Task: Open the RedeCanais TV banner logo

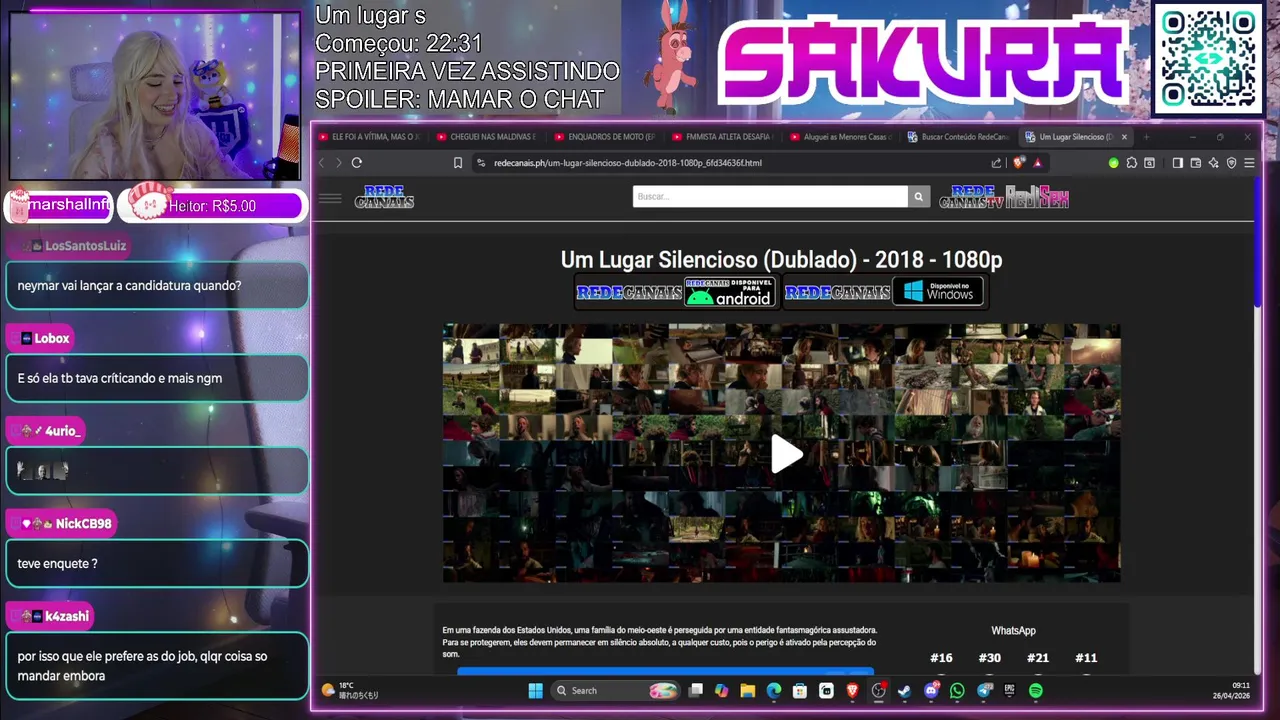Action: 971,197
